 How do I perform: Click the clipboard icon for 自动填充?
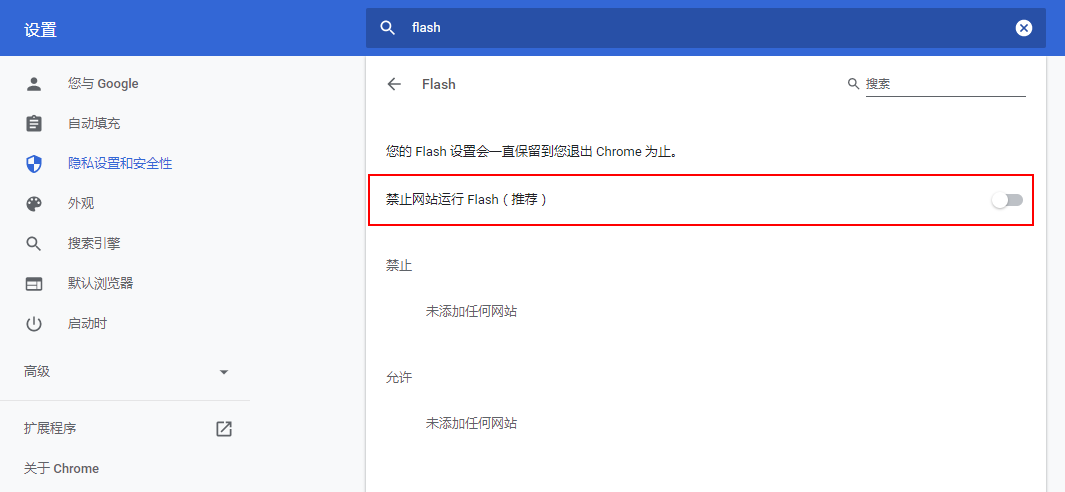click(34, 124)
